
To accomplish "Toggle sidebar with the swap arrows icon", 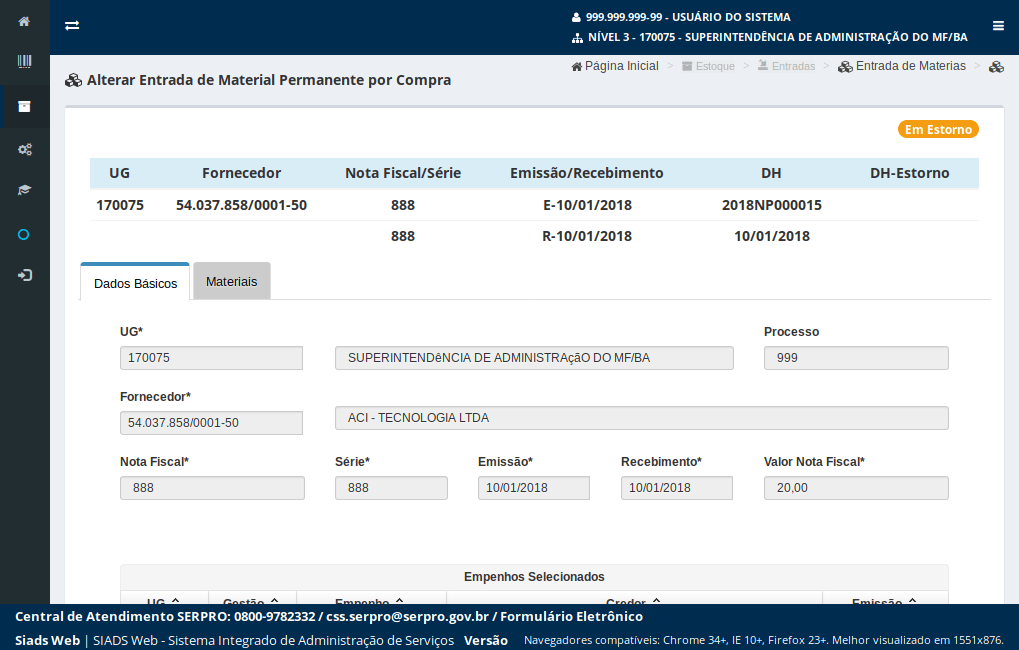I will tap(72, 25).
